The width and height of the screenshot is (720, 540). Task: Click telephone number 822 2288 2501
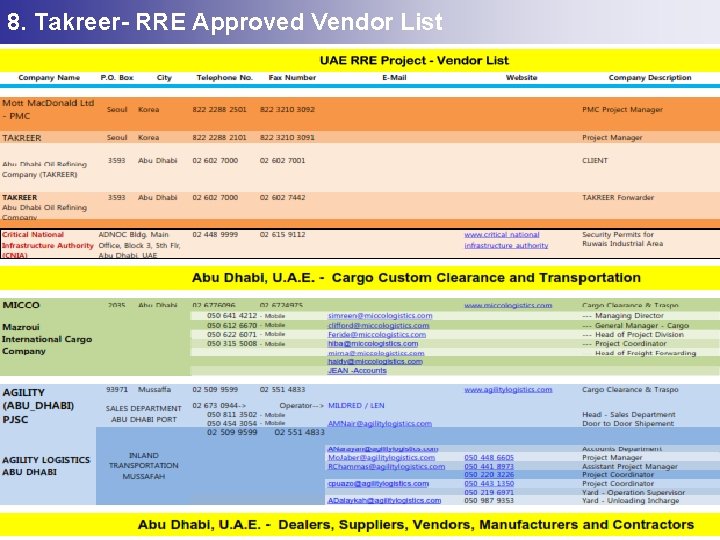tap(219, 110)
